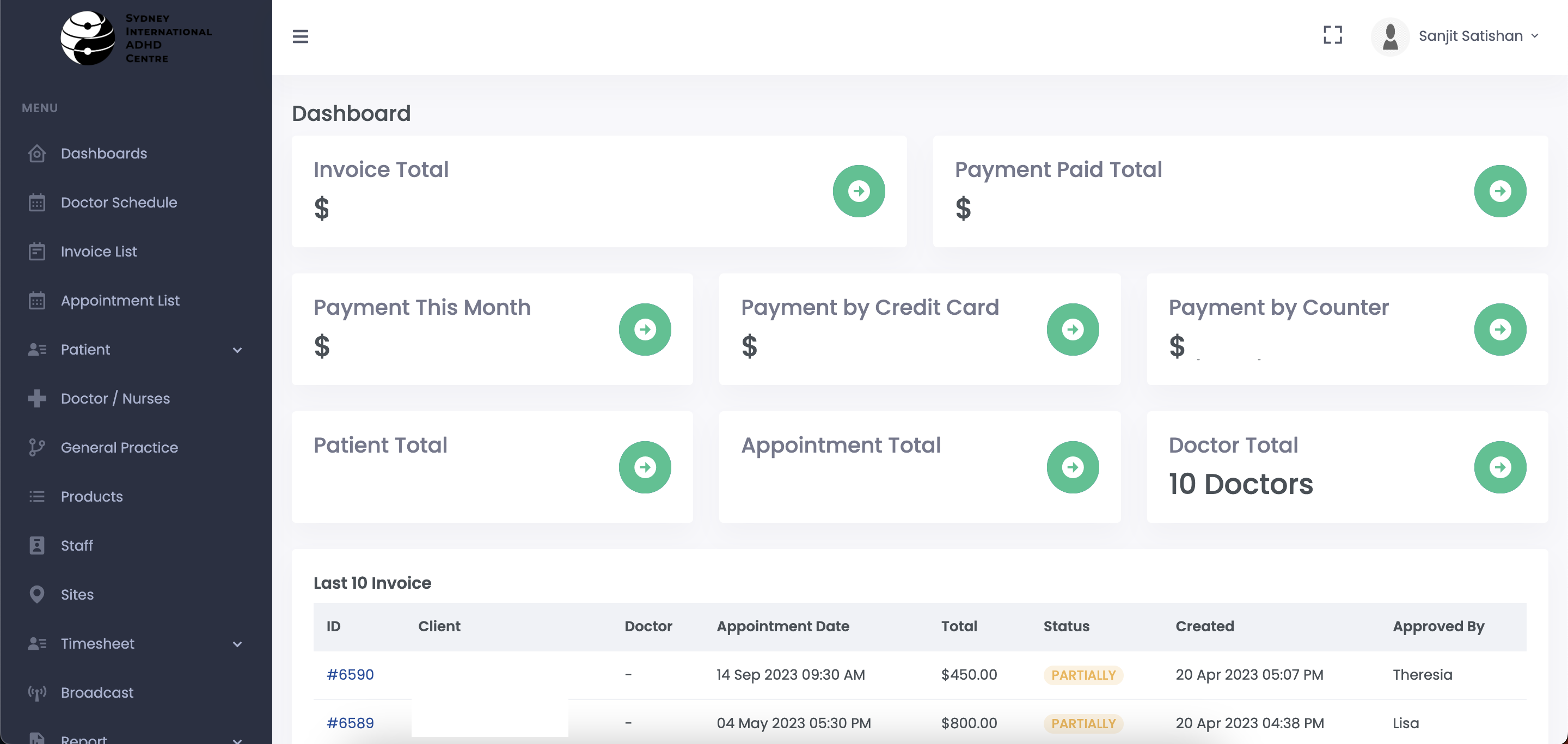Toggle fullscreen mode icon in header

1332,35
